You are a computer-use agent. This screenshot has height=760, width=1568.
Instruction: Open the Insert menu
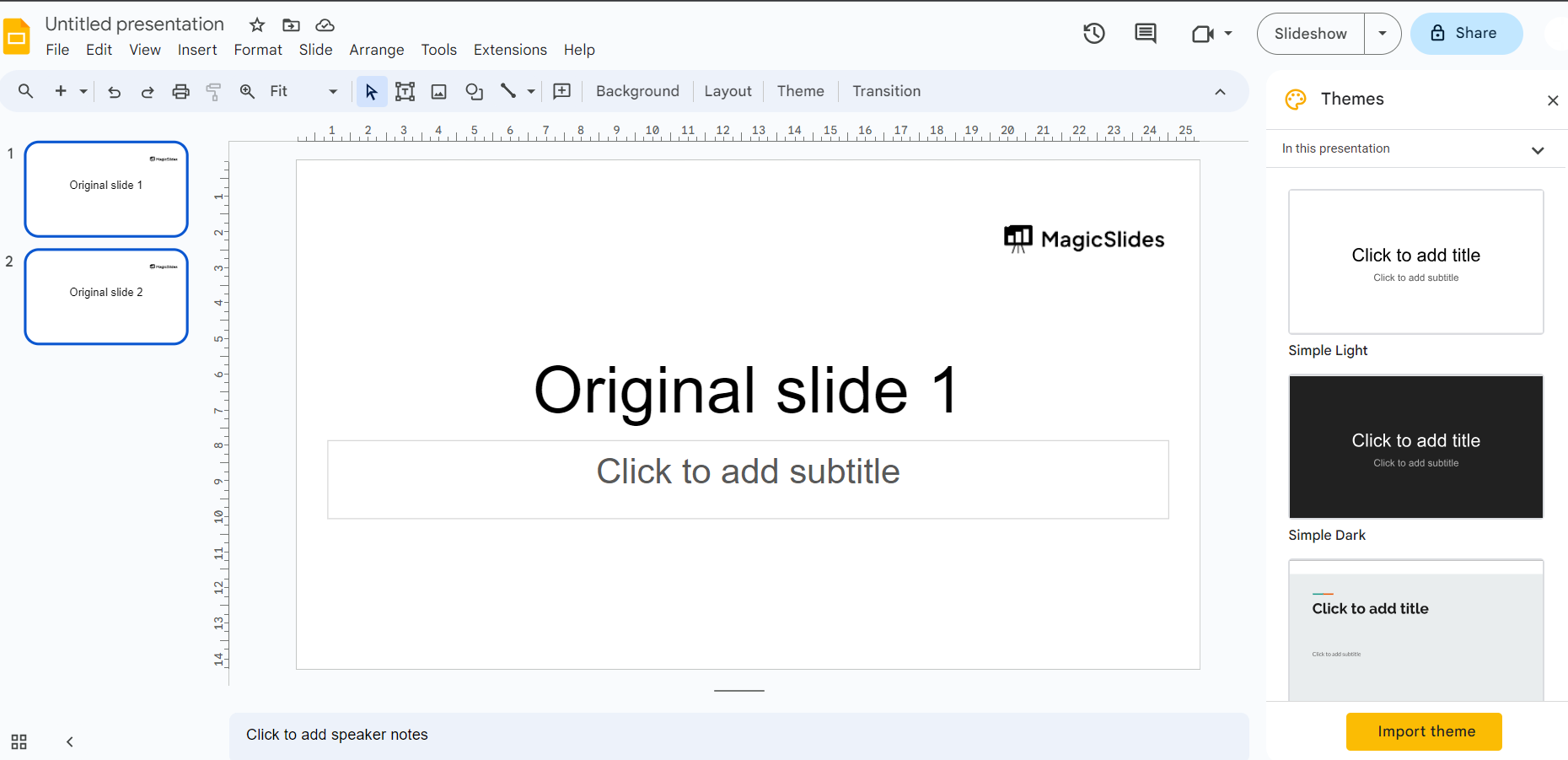[x=197, y=50]
